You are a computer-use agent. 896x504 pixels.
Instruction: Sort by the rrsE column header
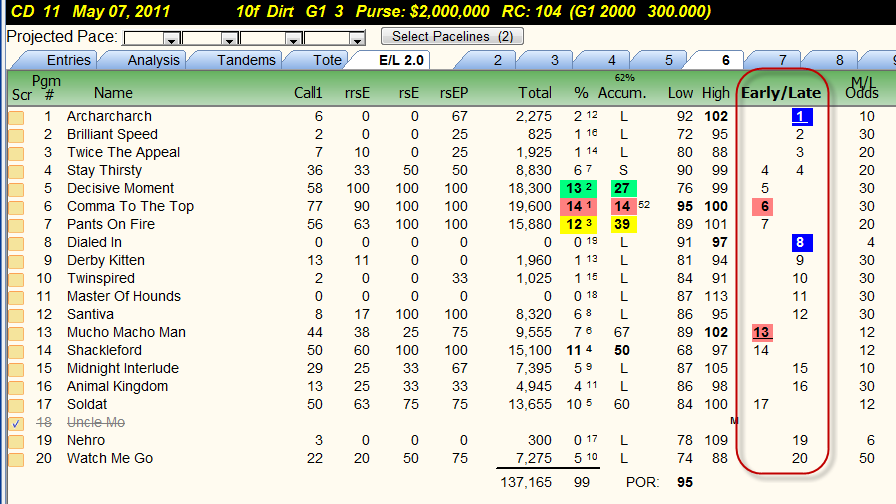click(357, 93)
